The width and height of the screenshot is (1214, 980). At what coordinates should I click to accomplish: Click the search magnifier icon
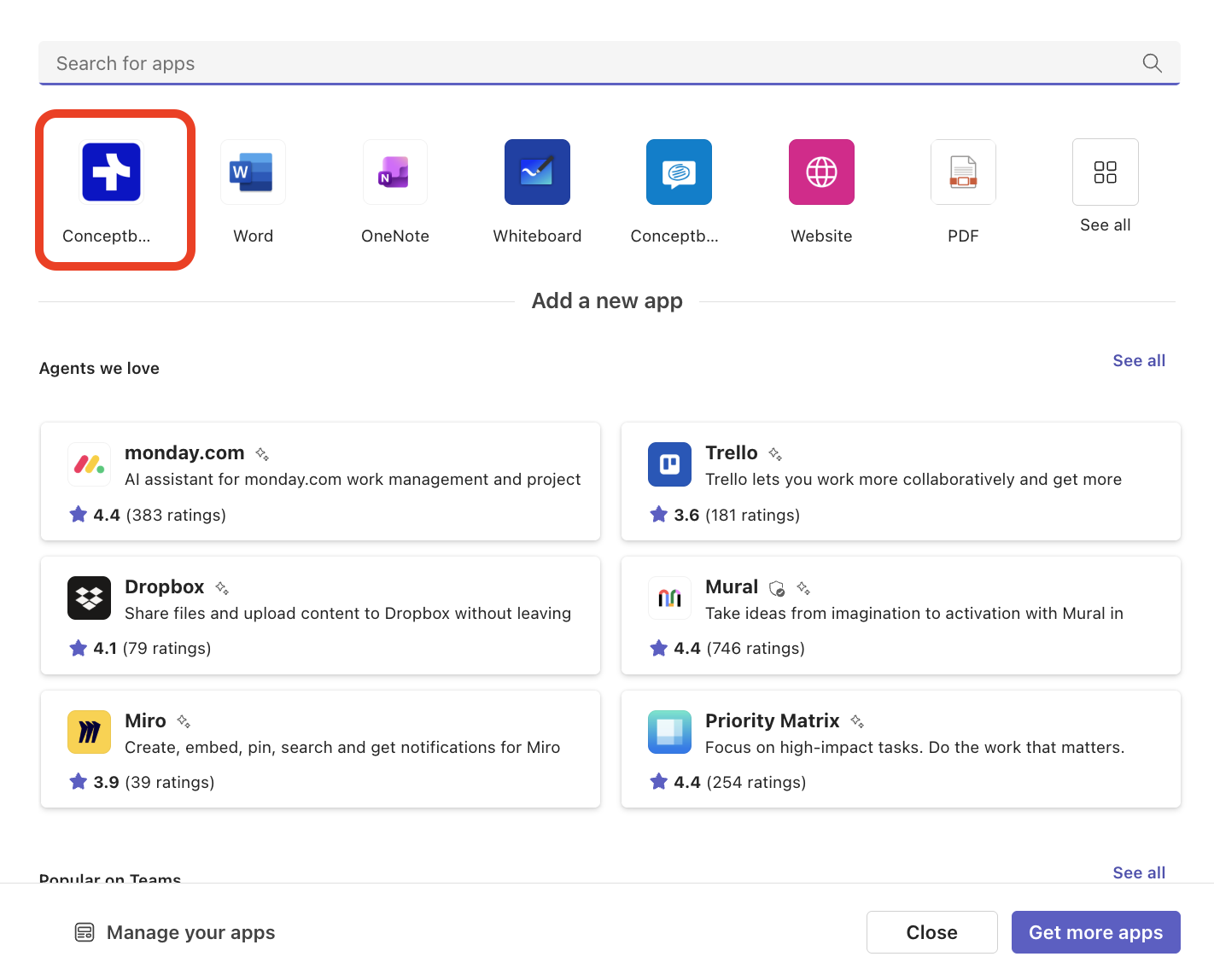1152,62
